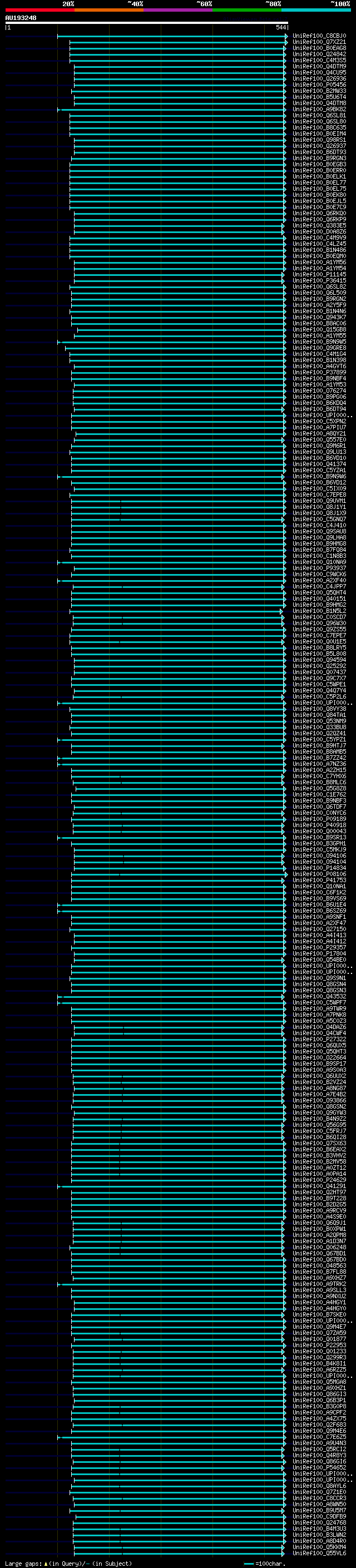Viewport: 356px width, 1568px height.
Task: Select the UniRef100_B6DT93 label
Action: point(319,152)
